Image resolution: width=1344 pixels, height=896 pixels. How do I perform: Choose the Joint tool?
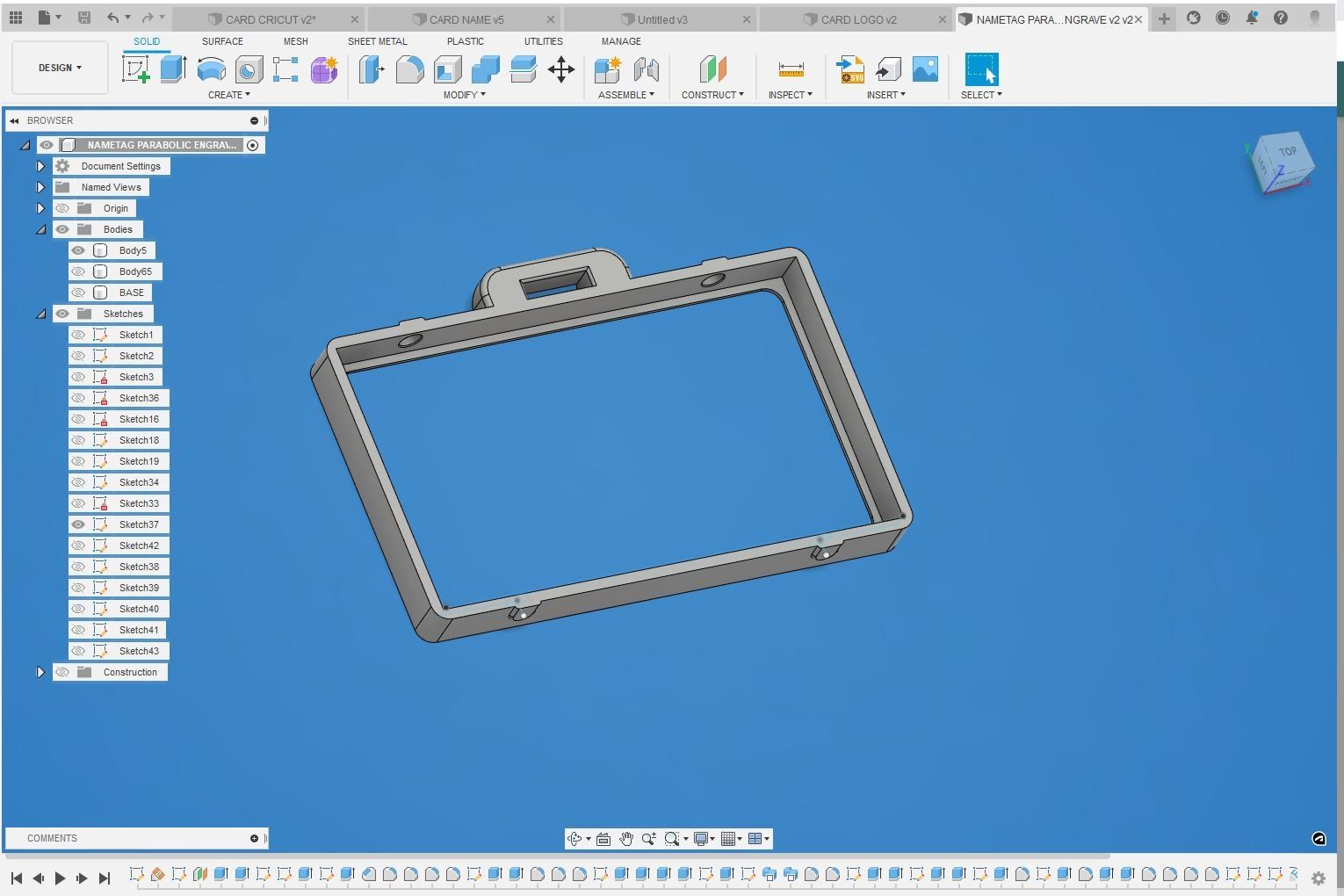646,69
